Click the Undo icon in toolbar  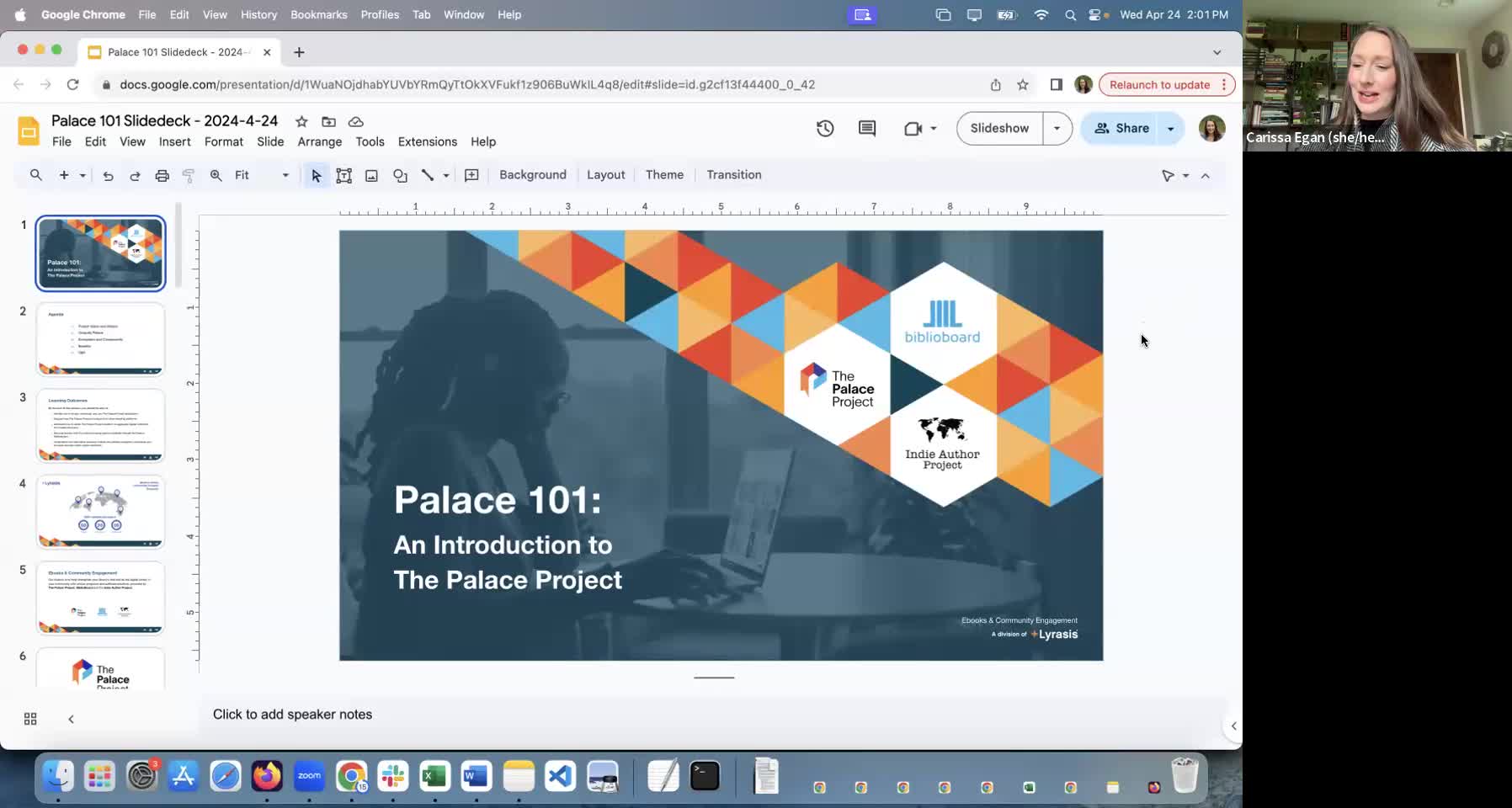(x=108, y=175)
